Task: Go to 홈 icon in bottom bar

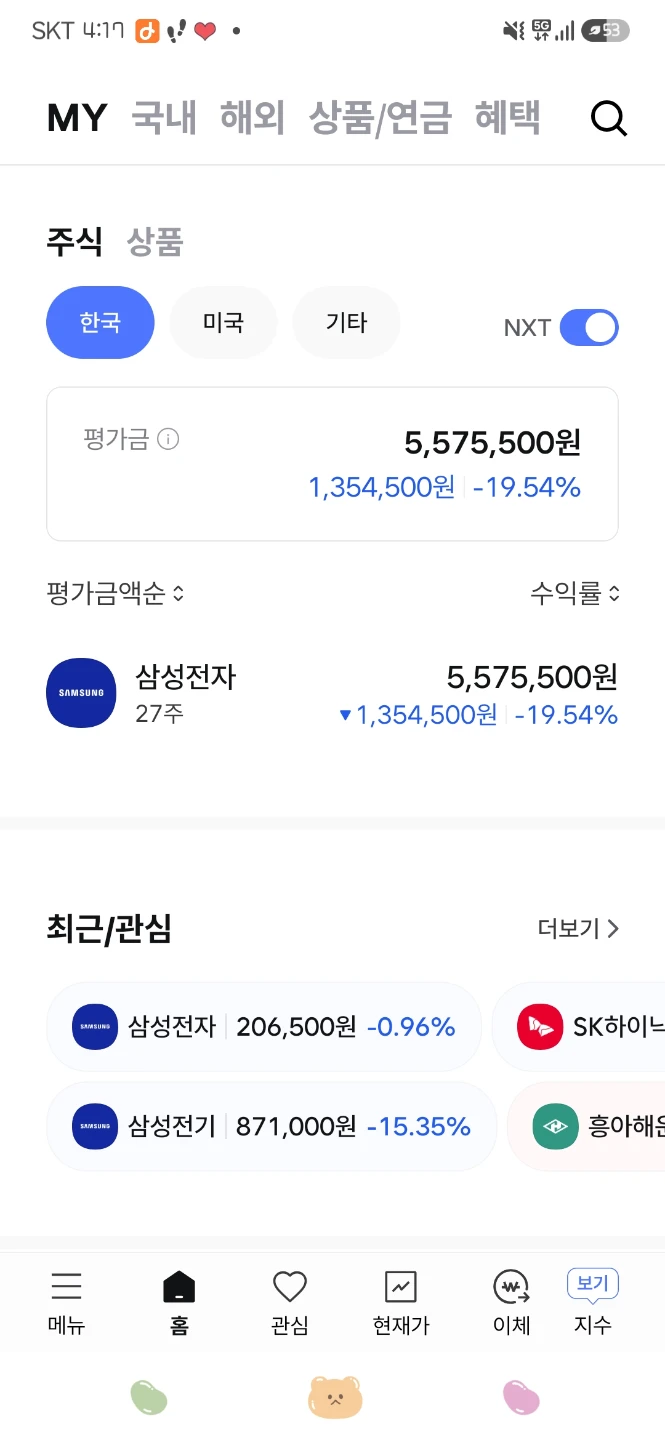Action: 179,1287
